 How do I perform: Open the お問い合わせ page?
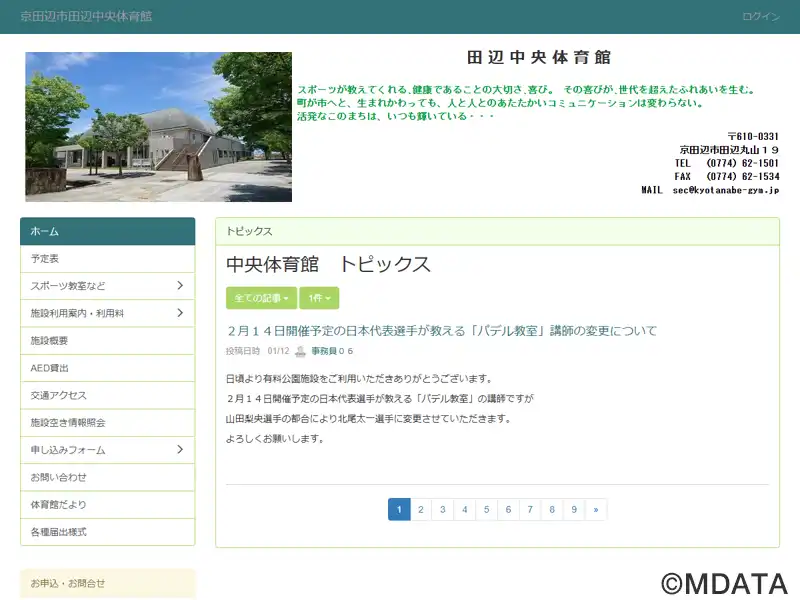tap(107, 477)
